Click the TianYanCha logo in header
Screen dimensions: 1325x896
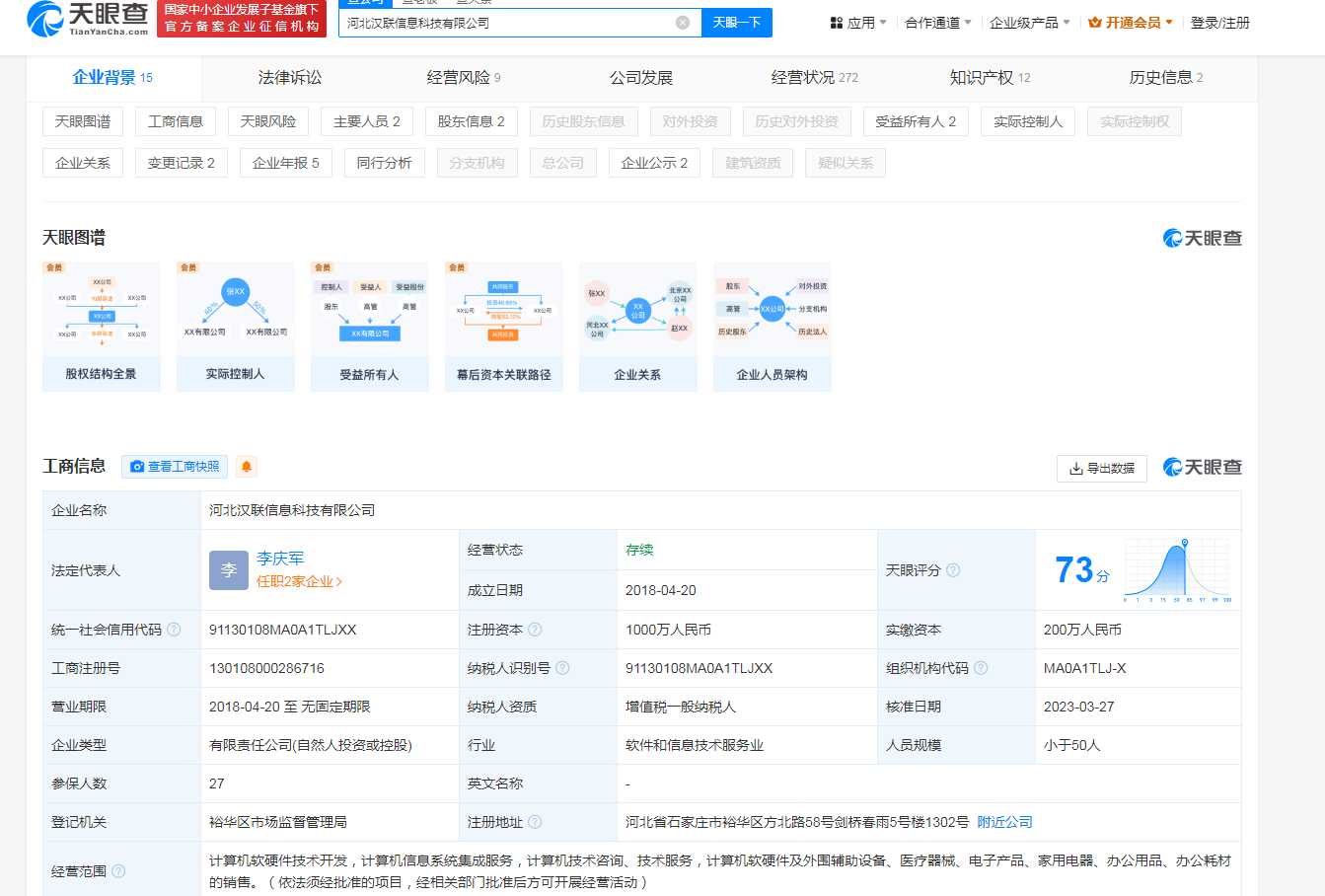pos(88,18)
